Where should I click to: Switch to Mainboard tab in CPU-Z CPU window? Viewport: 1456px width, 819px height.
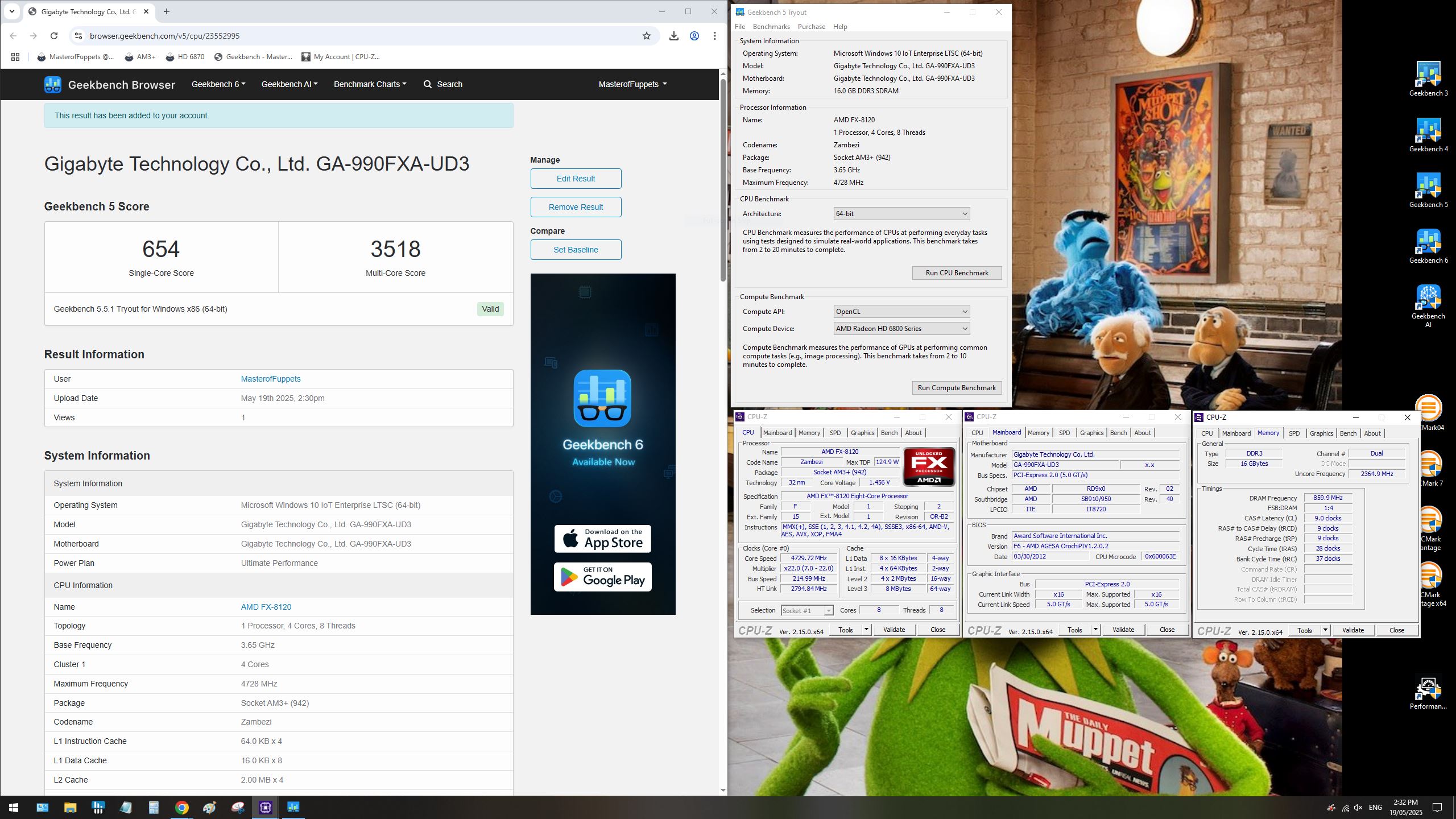tap(777, 433)
